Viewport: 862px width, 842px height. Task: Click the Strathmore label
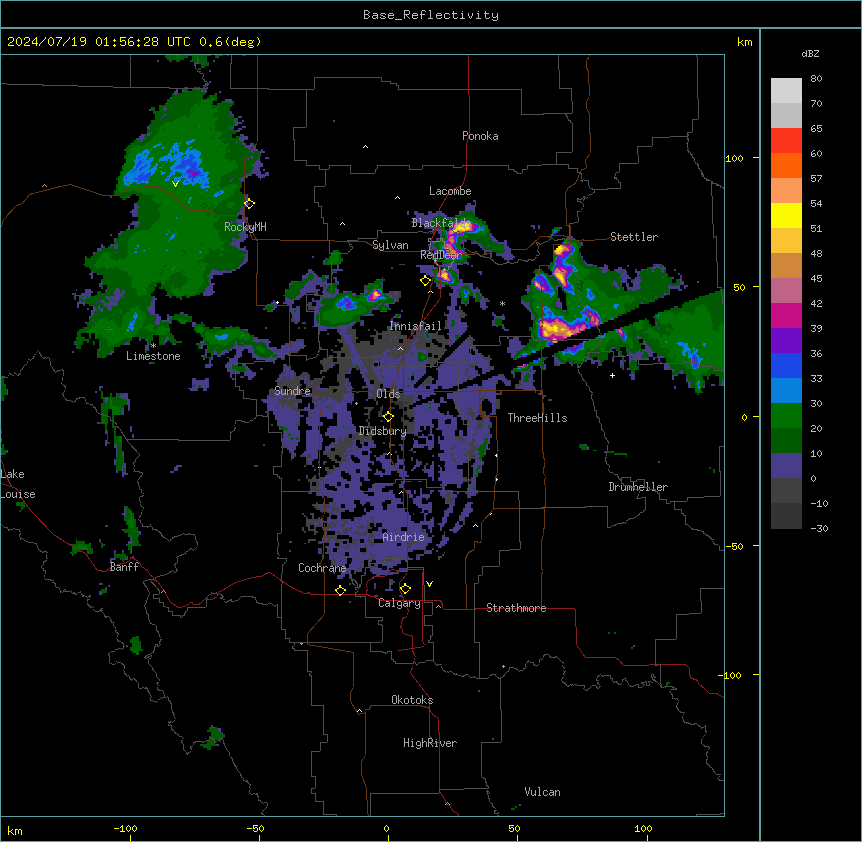[x=516, y=608]
